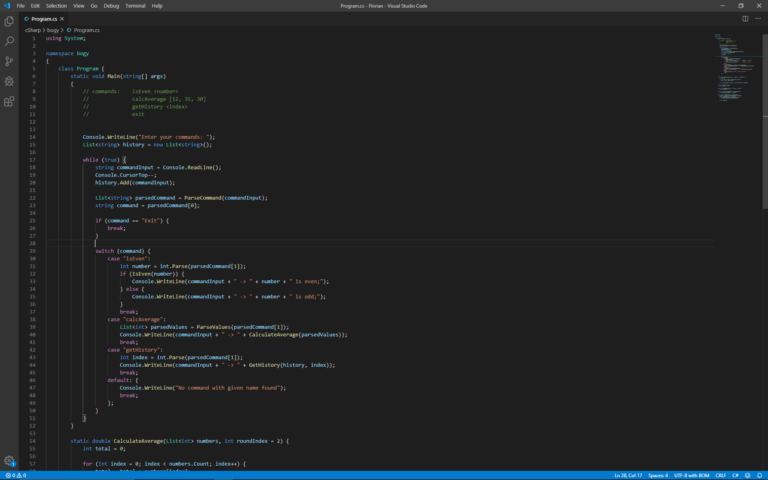The width and height of the screenshot is (768, 480).
Task: Click the feedback smiley icon
Action: click(747, 475)
